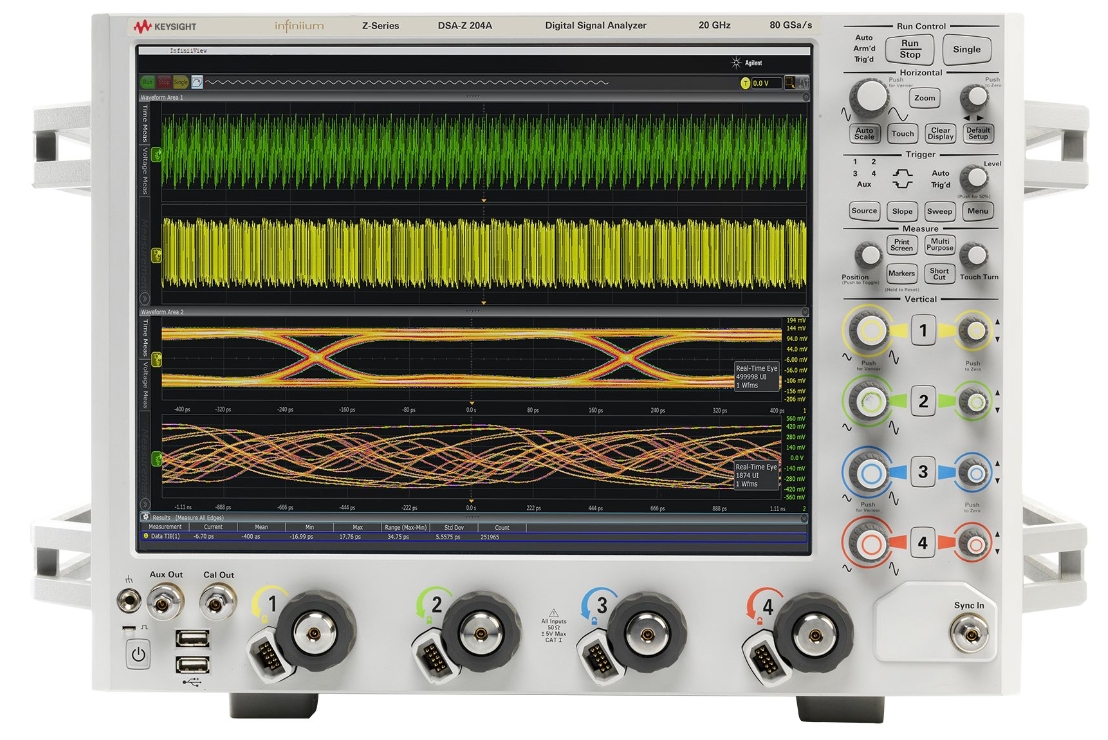The width and height of the screenshot is (1108, 740).
Task: Click the yellow trigger level T icon
Action: [746, 83]
